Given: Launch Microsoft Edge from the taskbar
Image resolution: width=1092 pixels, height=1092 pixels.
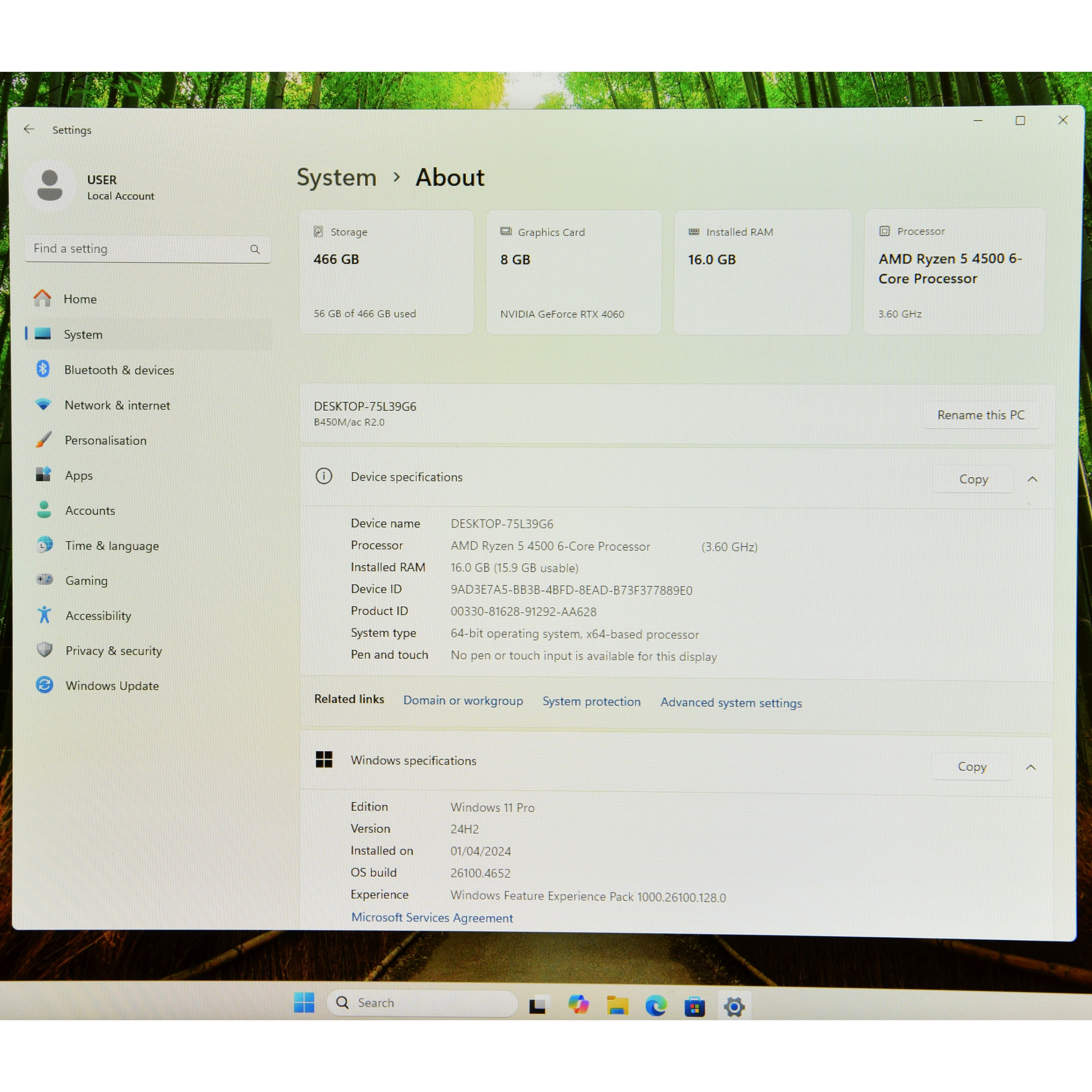Looking at the screenshot, I should pyautogui.click(x=656, y=1005).
